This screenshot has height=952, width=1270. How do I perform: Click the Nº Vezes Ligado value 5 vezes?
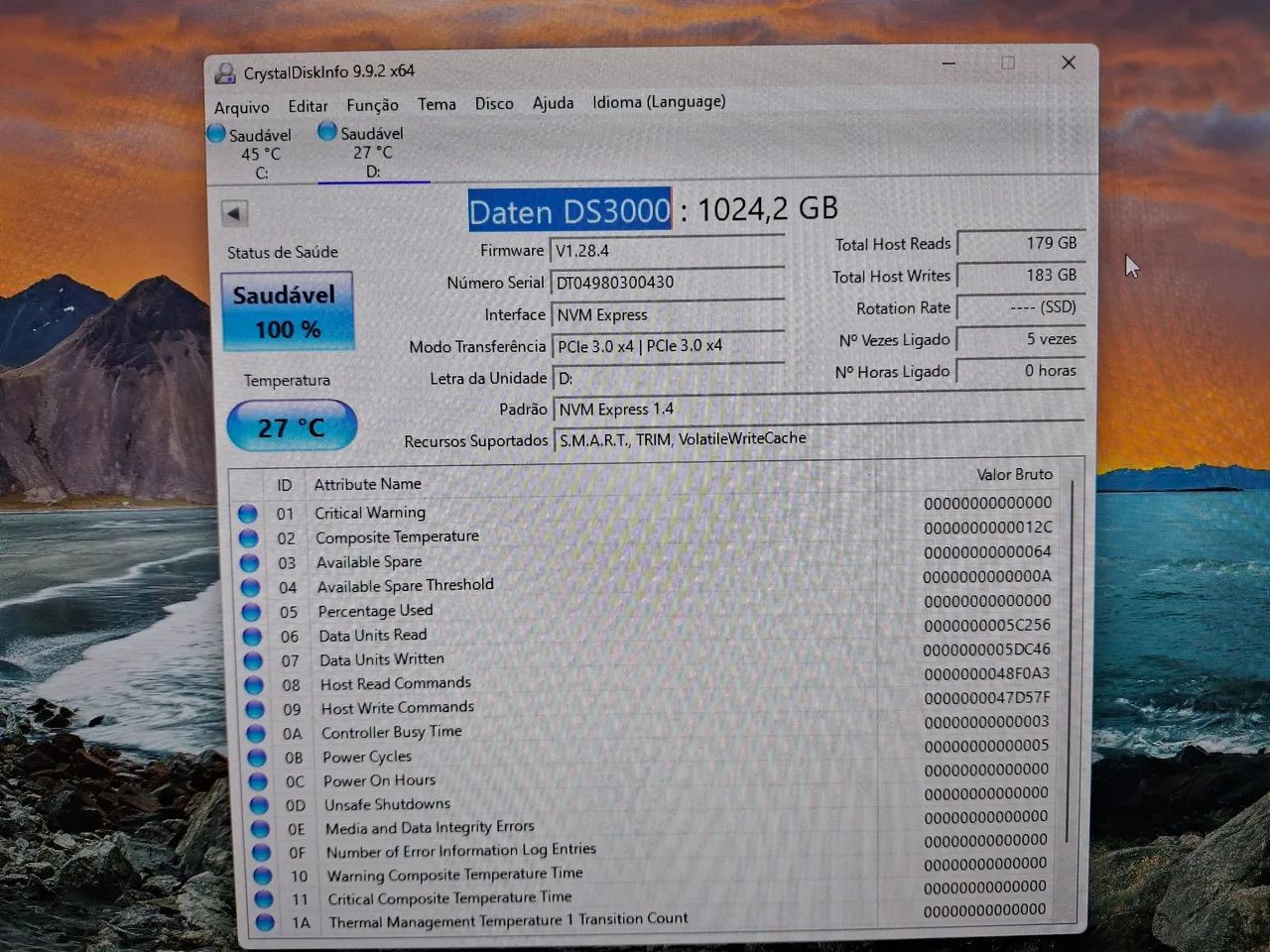coord(1021,338)
